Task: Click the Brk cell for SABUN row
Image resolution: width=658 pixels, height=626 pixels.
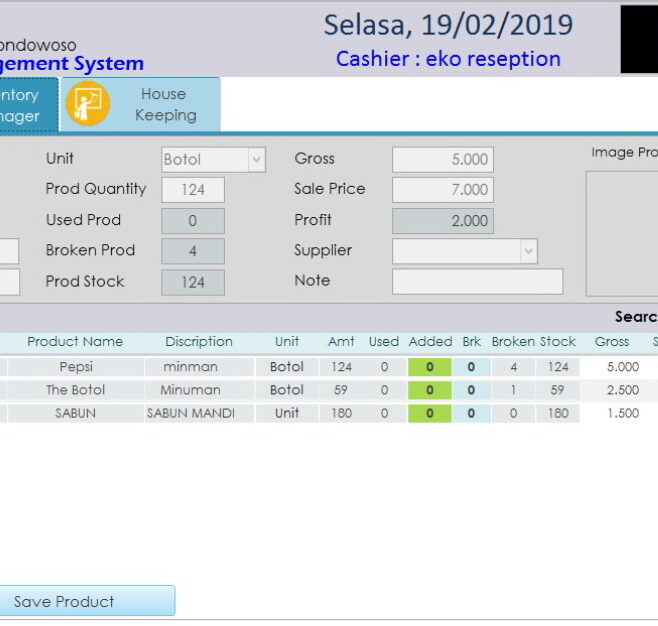Action: [471, 413]
